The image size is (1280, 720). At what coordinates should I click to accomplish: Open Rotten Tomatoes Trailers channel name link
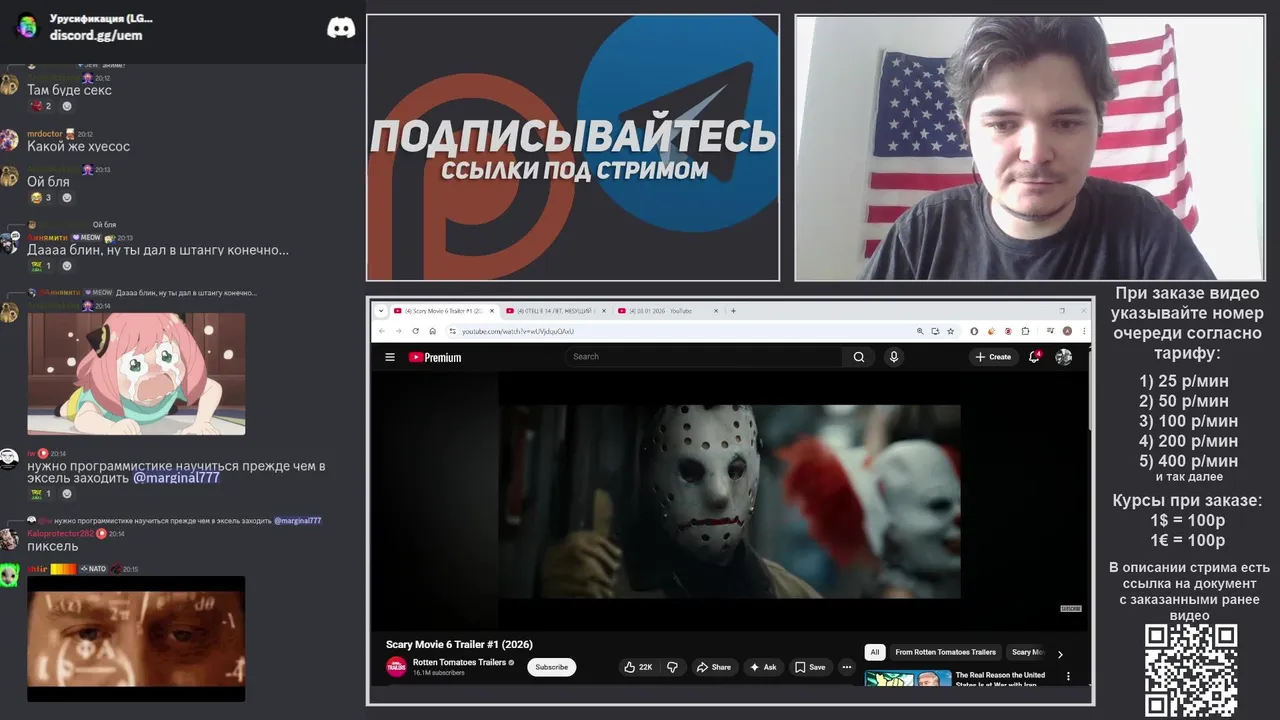click(x=459, y=662)
